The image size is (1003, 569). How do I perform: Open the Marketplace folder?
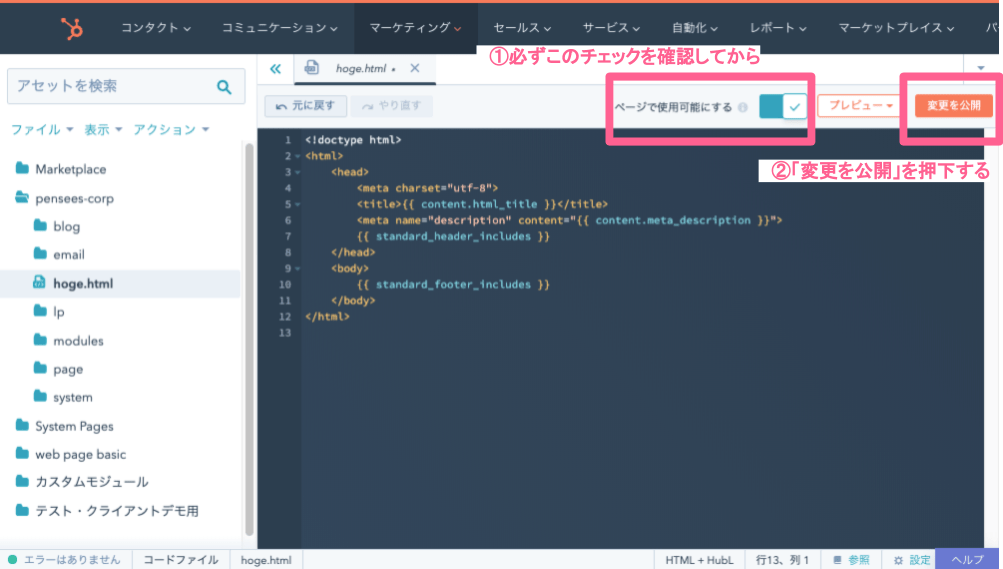70,169
